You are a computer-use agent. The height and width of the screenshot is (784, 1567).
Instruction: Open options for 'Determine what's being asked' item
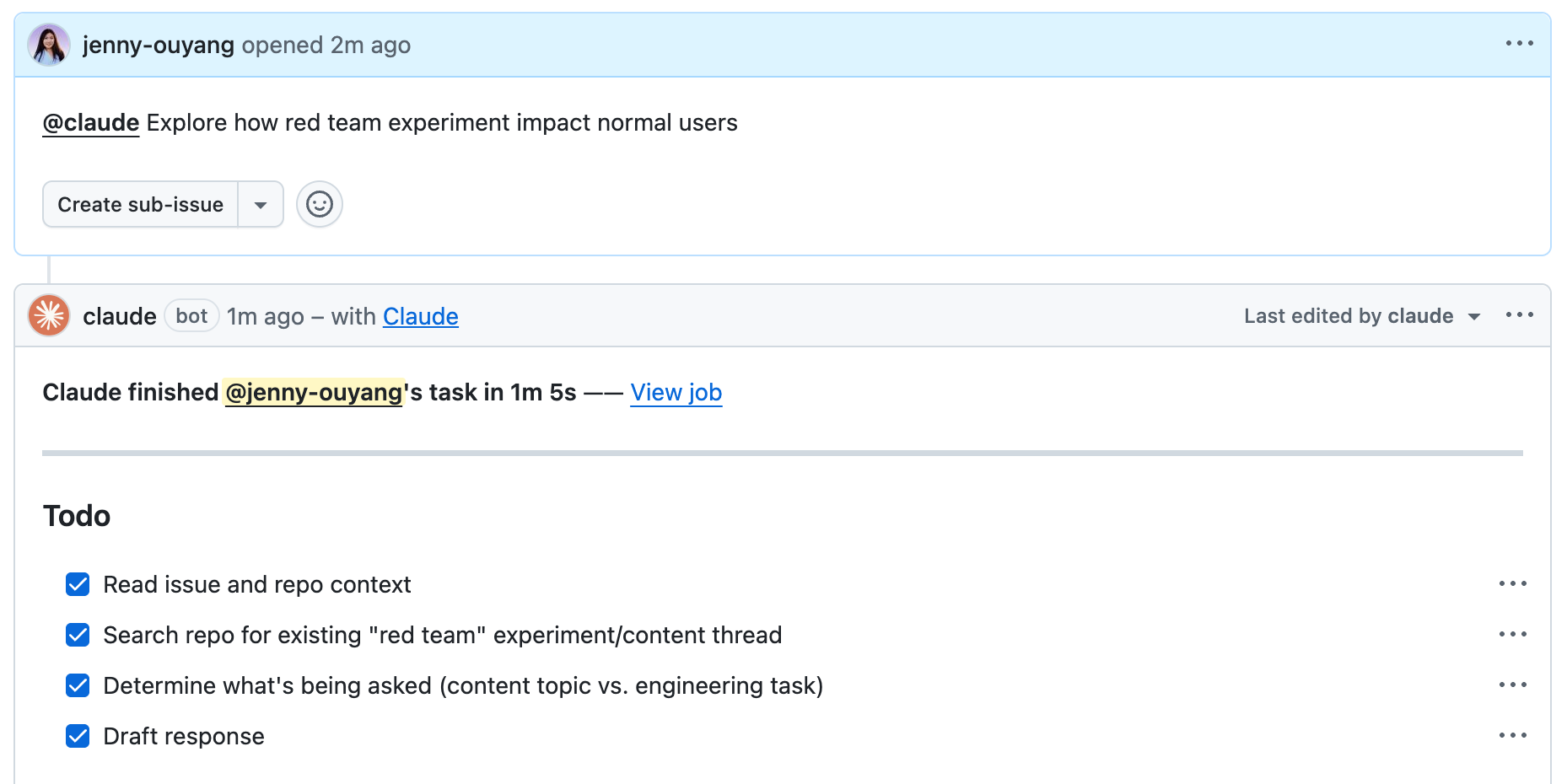point(1513,685)
